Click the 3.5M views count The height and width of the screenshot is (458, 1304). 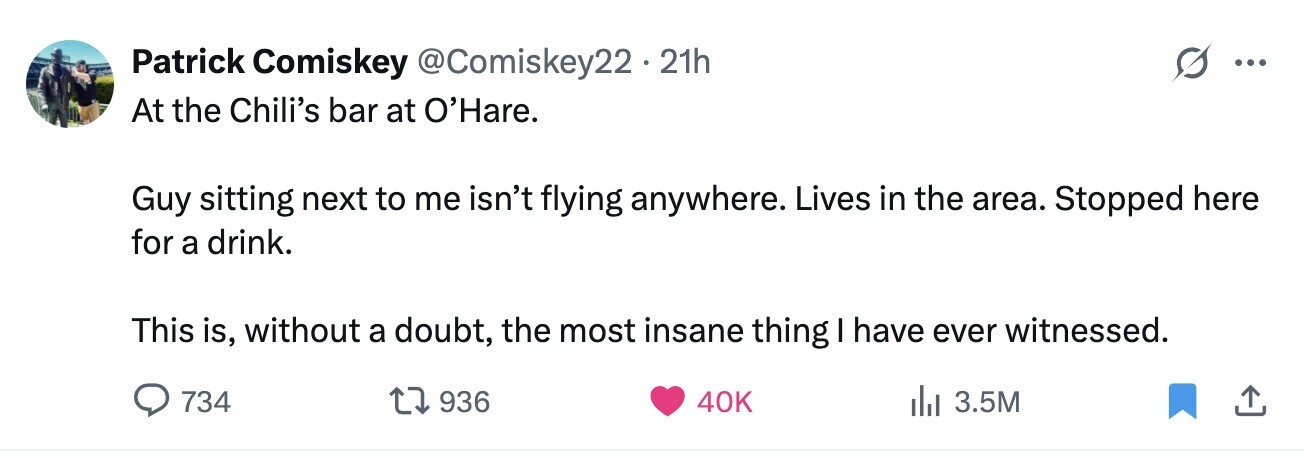point(987,402)
